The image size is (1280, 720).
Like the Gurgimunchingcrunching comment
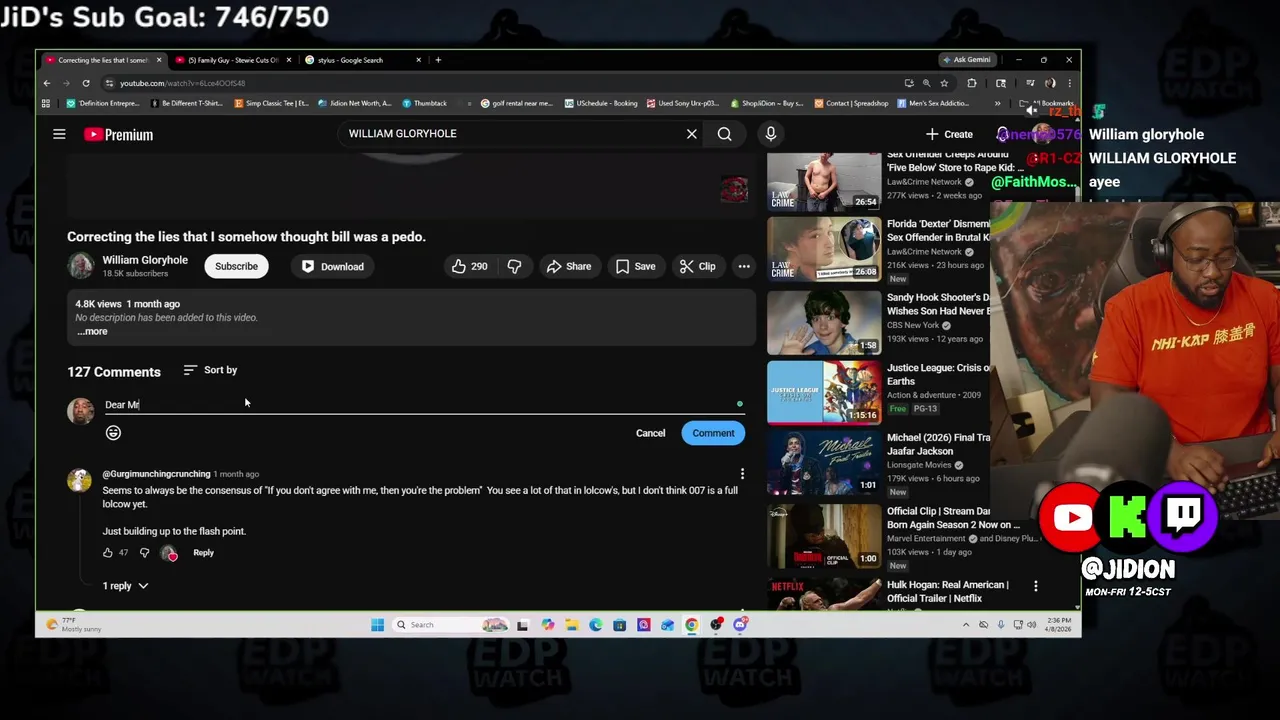pos(108,552)
